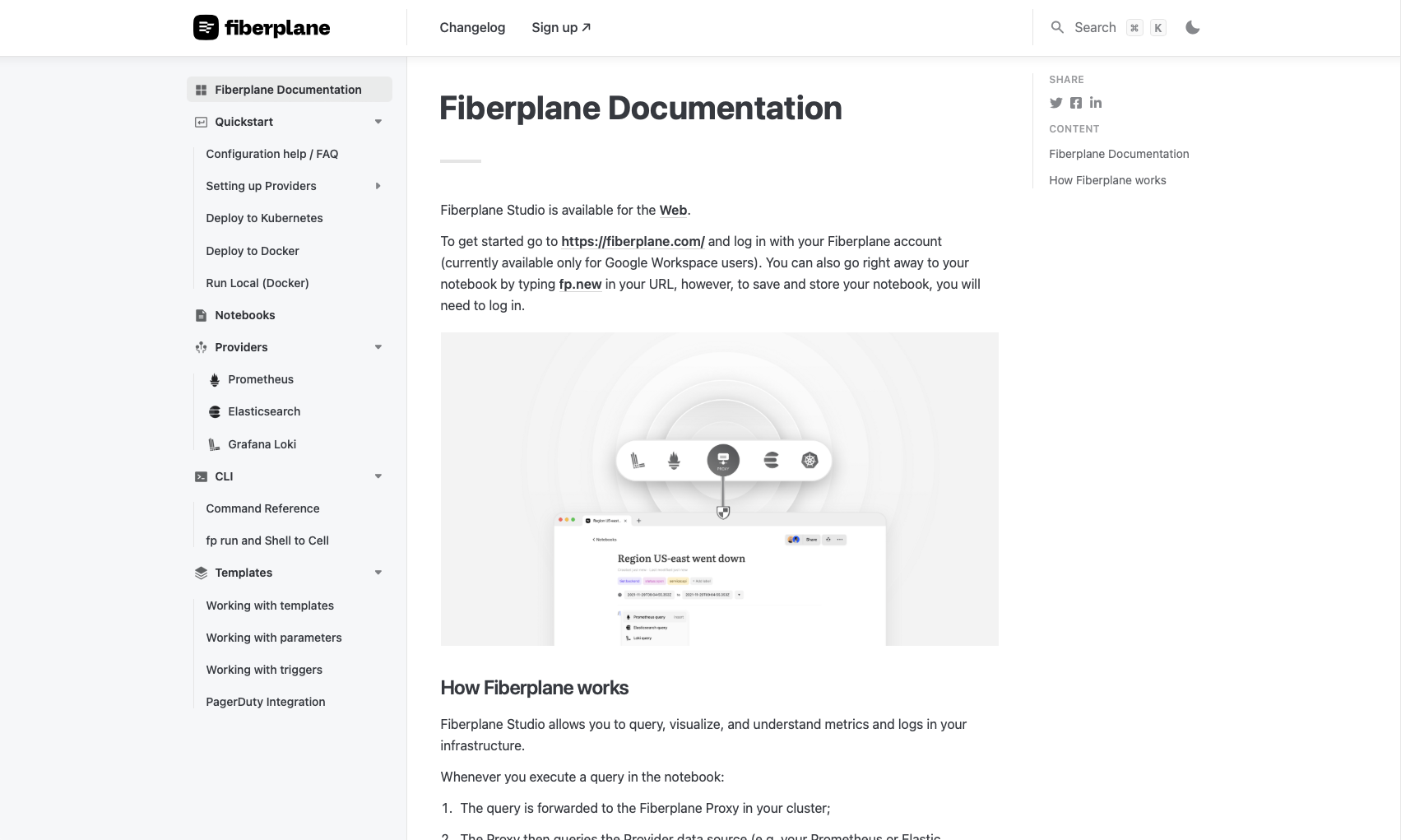Click the Search input field
This screenshot has width=1401, height=840.
[1108, 28]
